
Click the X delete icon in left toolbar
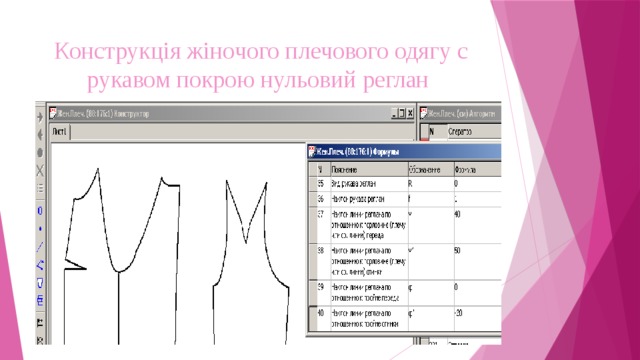click(40, 170)
